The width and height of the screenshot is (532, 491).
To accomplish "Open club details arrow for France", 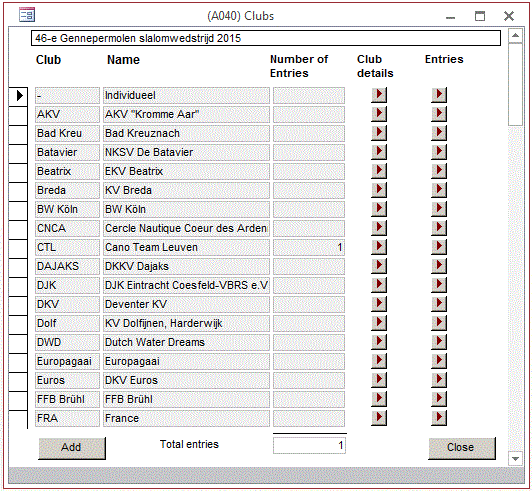I will [379, 418].
